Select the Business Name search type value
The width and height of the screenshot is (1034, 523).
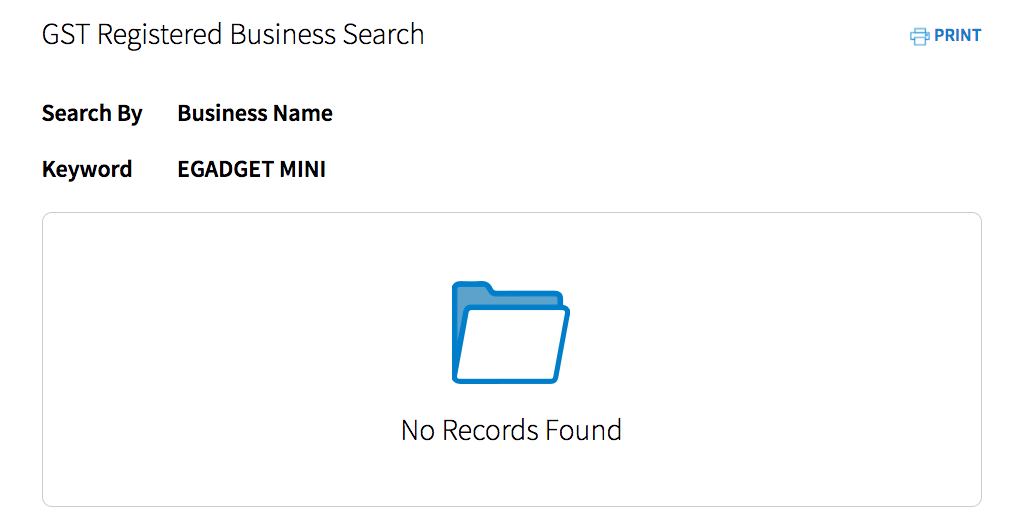tap(255, 113)
